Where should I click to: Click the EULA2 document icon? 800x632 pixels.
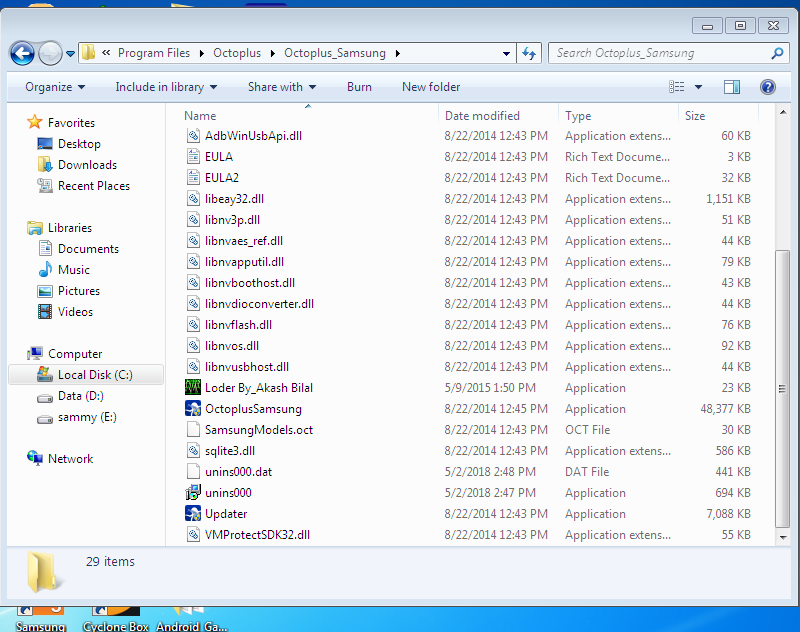click(x=193, y=178)
